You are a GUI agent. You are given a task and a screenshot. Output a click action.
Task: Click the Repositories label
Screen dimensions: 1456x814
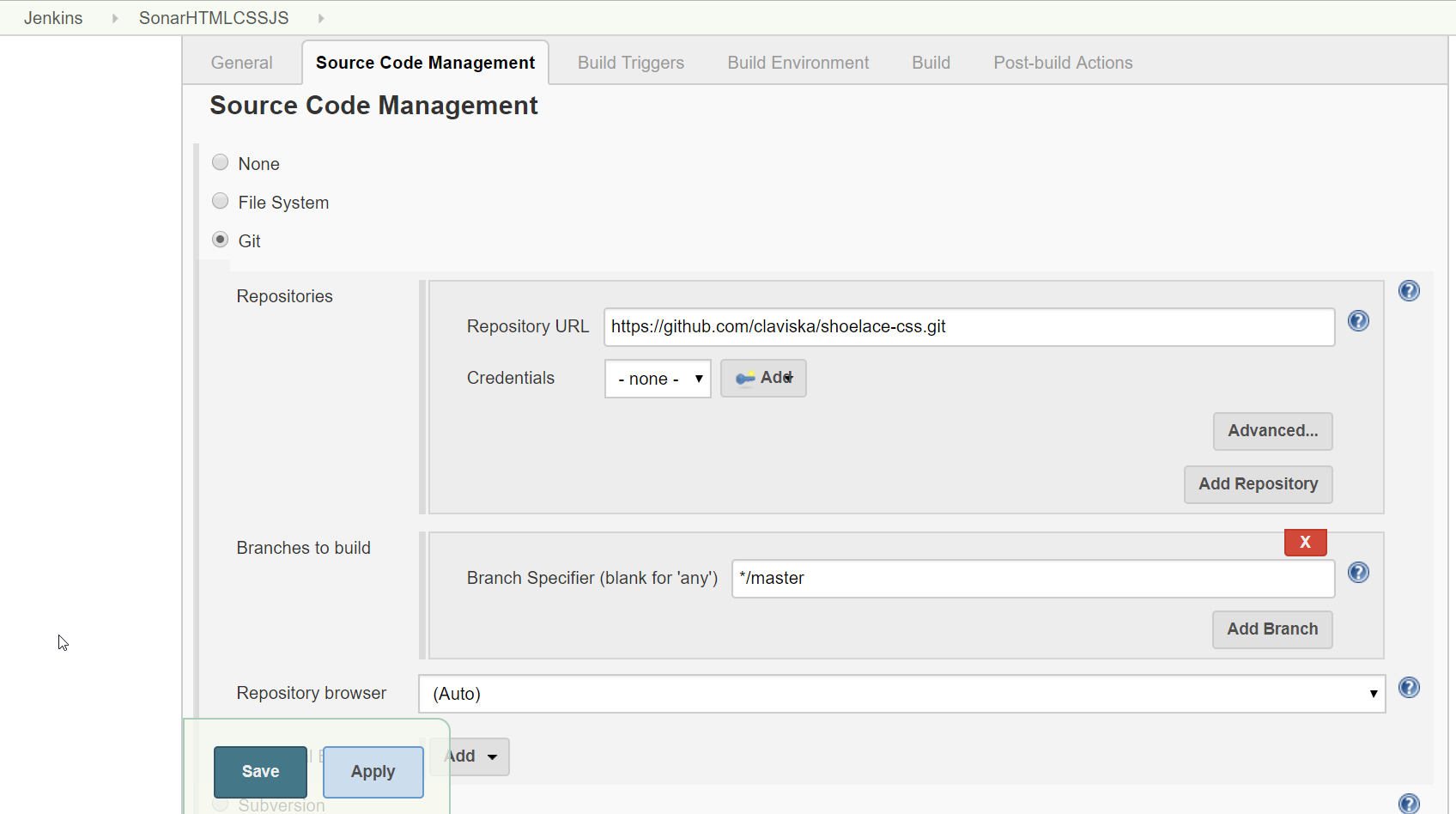[x=284, y=296]
